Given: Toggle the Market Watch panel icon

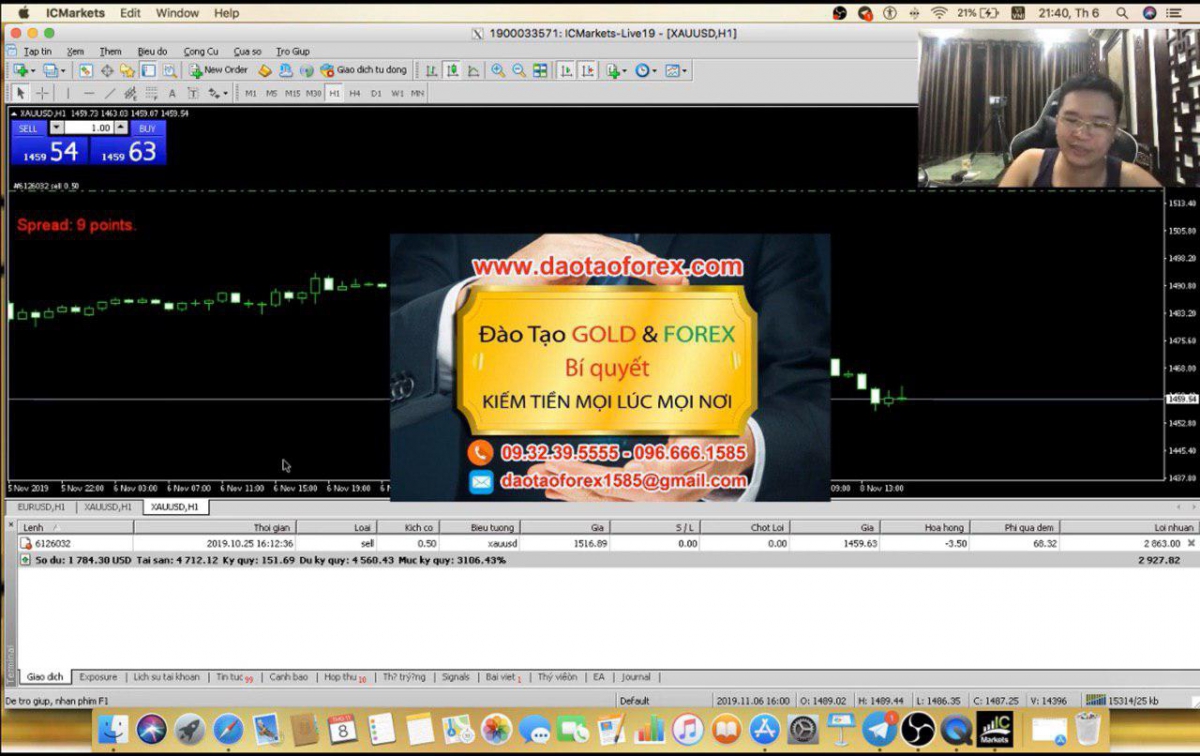Looking at the screenshot, I should point(86,70).
